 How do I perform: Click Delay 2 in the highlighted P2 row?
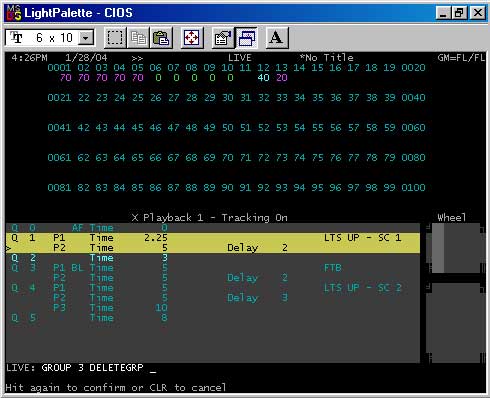click(257, 248)
